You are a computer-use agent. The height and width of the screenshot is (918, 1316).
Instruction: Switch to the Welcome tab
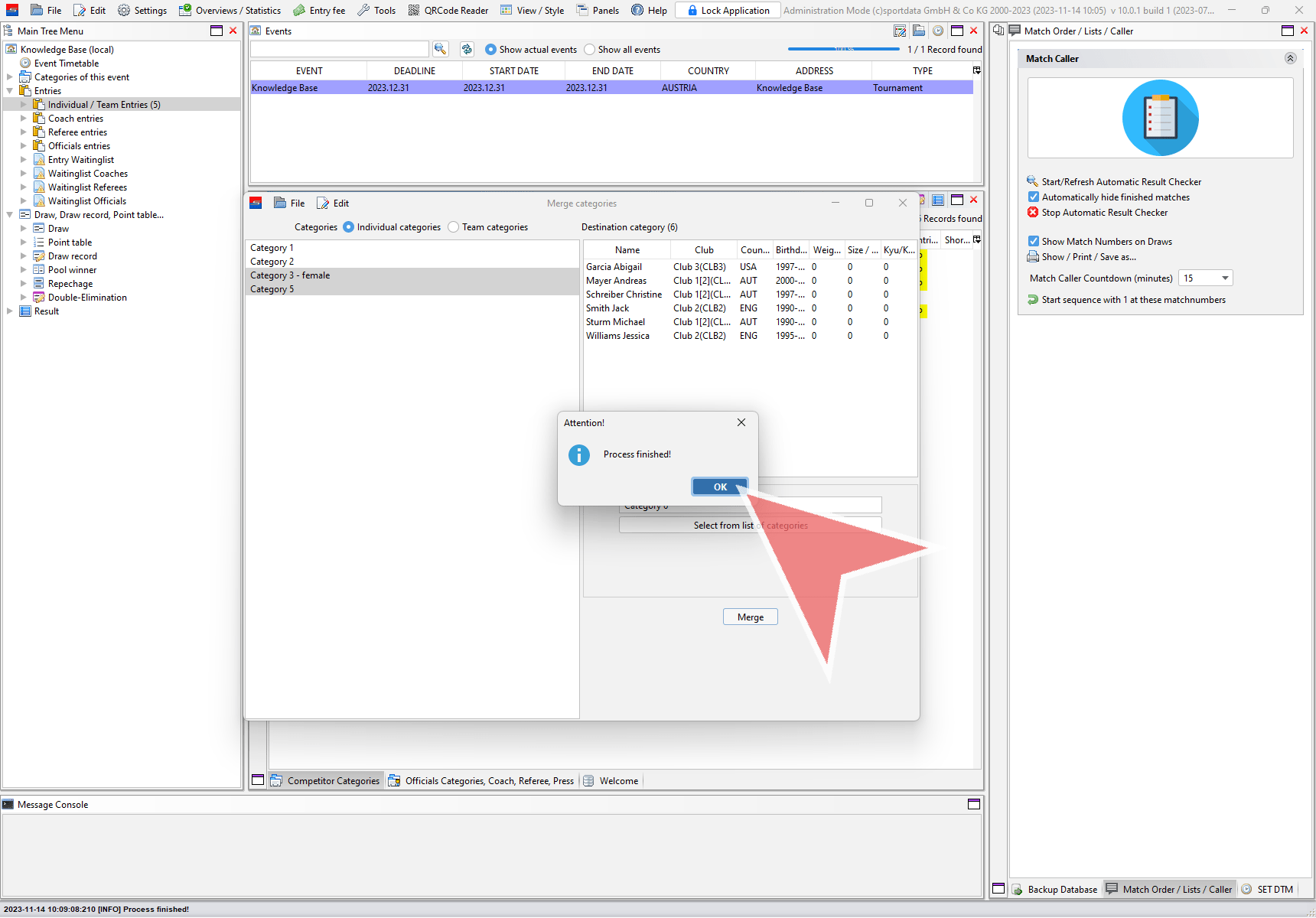pyautogui.click(x=618, y=781)
